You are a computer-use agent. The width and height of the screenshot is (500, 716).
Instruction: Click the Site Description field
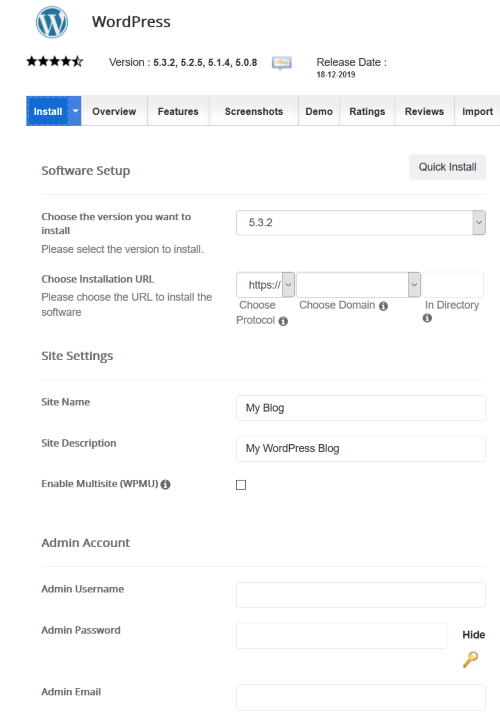[x=361, y=448]
